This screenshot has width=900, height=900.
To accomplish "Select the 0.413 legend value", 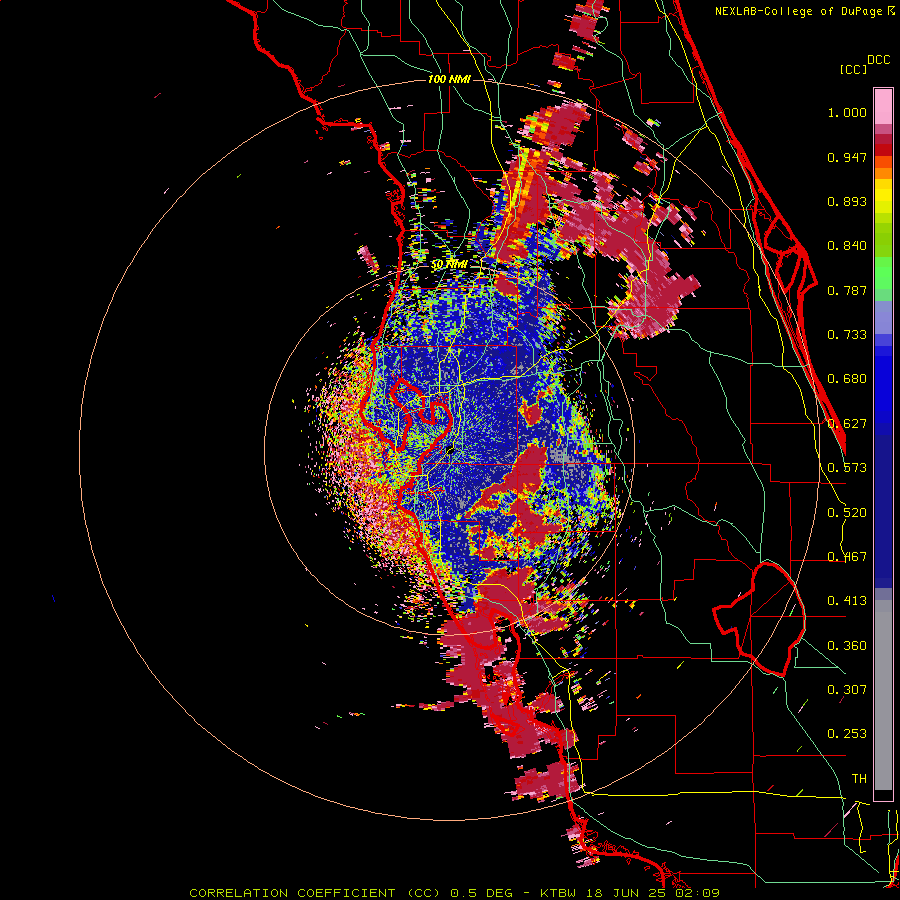I will point(847,601).
